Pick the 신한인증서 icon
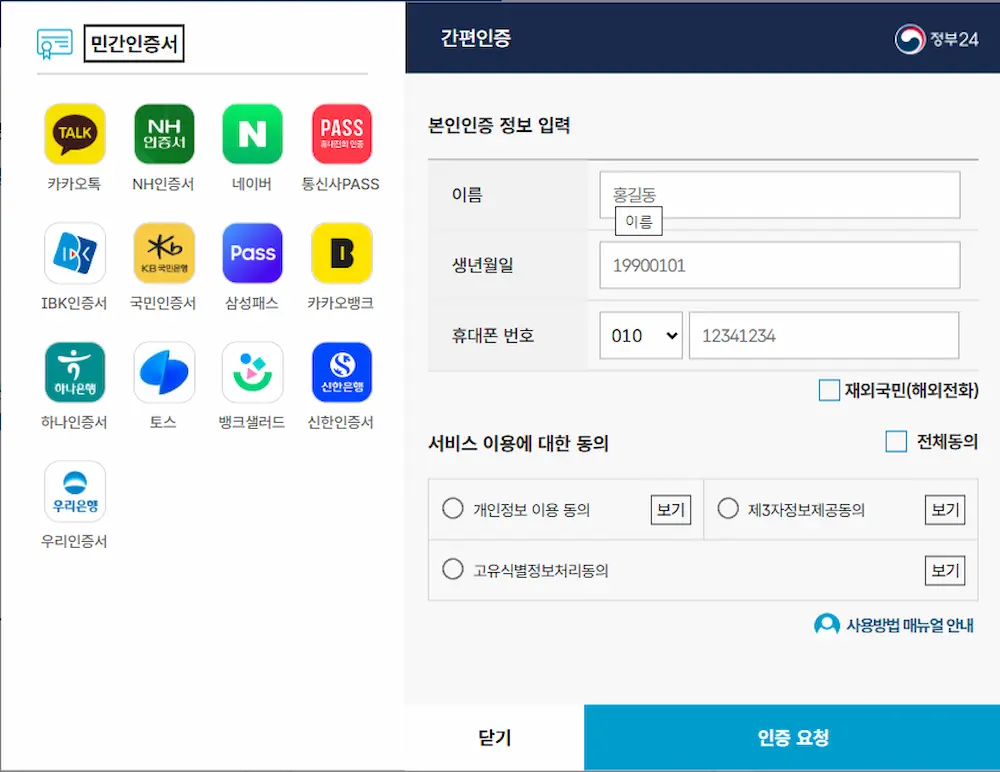Viewport: 1000px width, 772px height. tap(342, 372)
